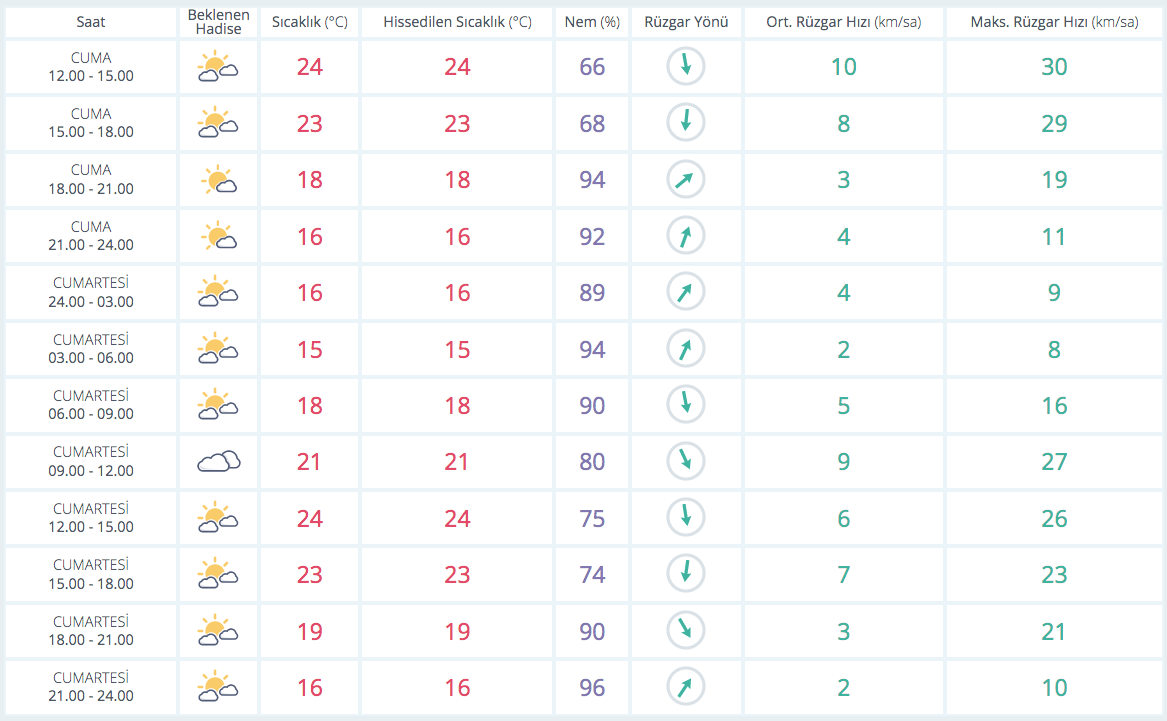Viewport: 1167px width, 721px height.
Task: Click the partly cloudy icon for Cuma 12.00 - 15.00
Action: coord(217,67)
